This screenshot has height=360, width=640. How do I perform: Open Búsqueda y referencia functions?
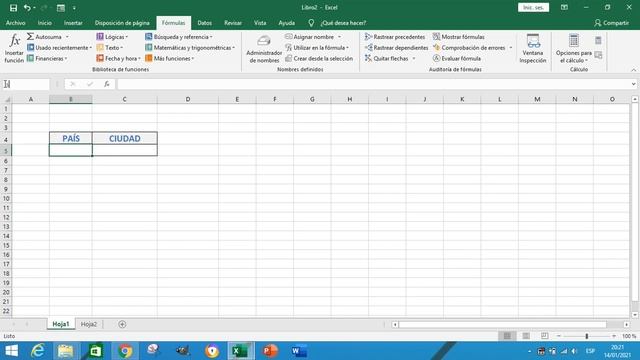pos(179,37)
